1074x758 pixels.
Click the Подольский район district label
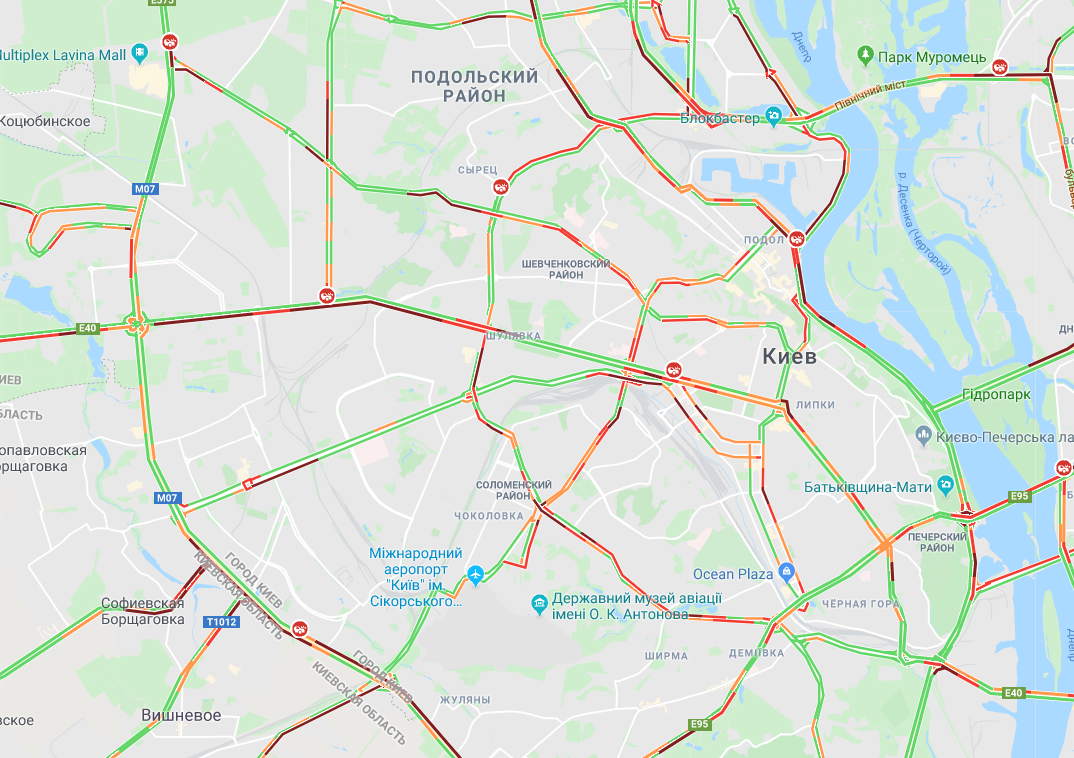point(475,86)
